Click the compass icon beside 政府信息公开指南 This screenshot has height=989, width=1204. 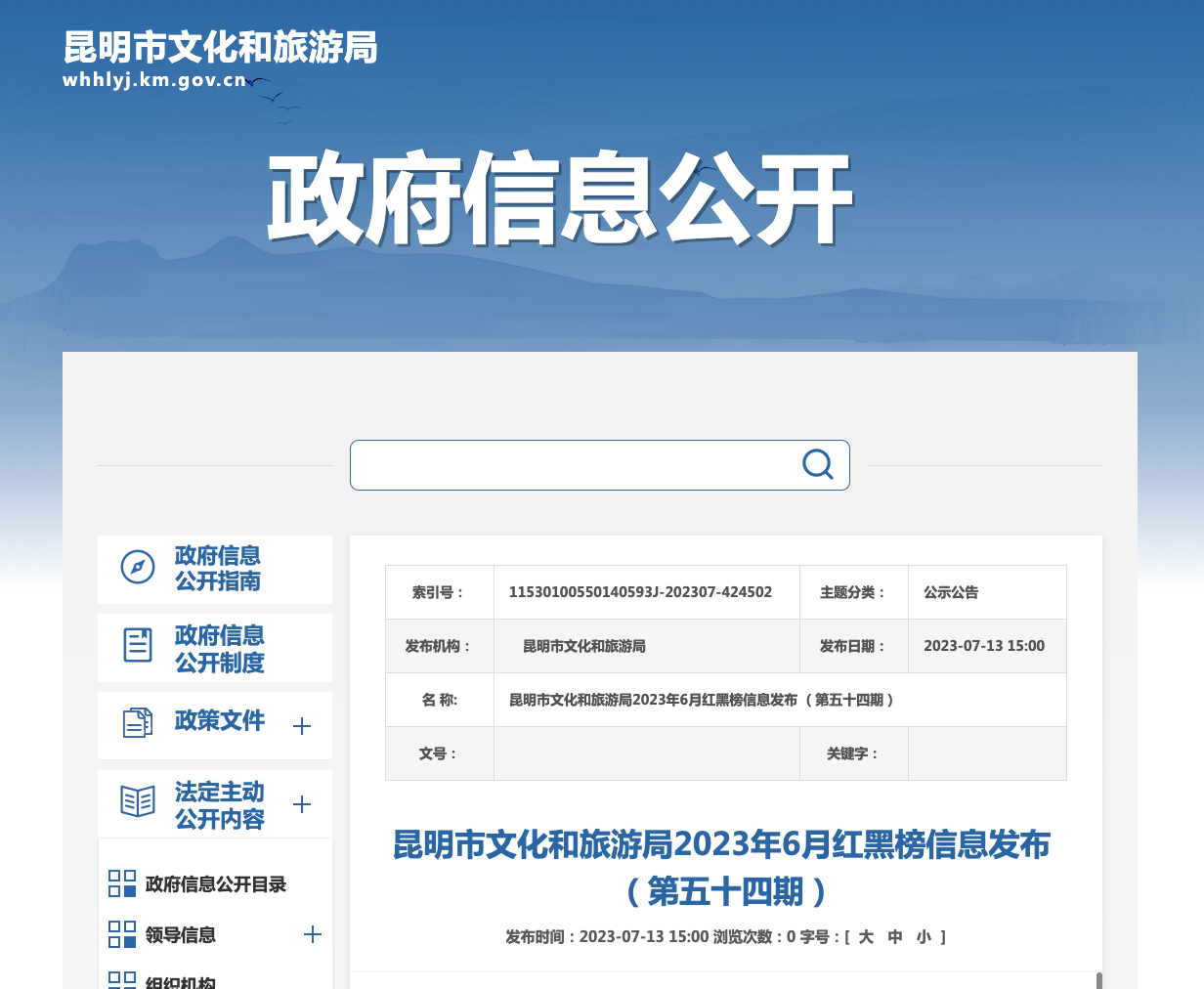pos(138,567)
